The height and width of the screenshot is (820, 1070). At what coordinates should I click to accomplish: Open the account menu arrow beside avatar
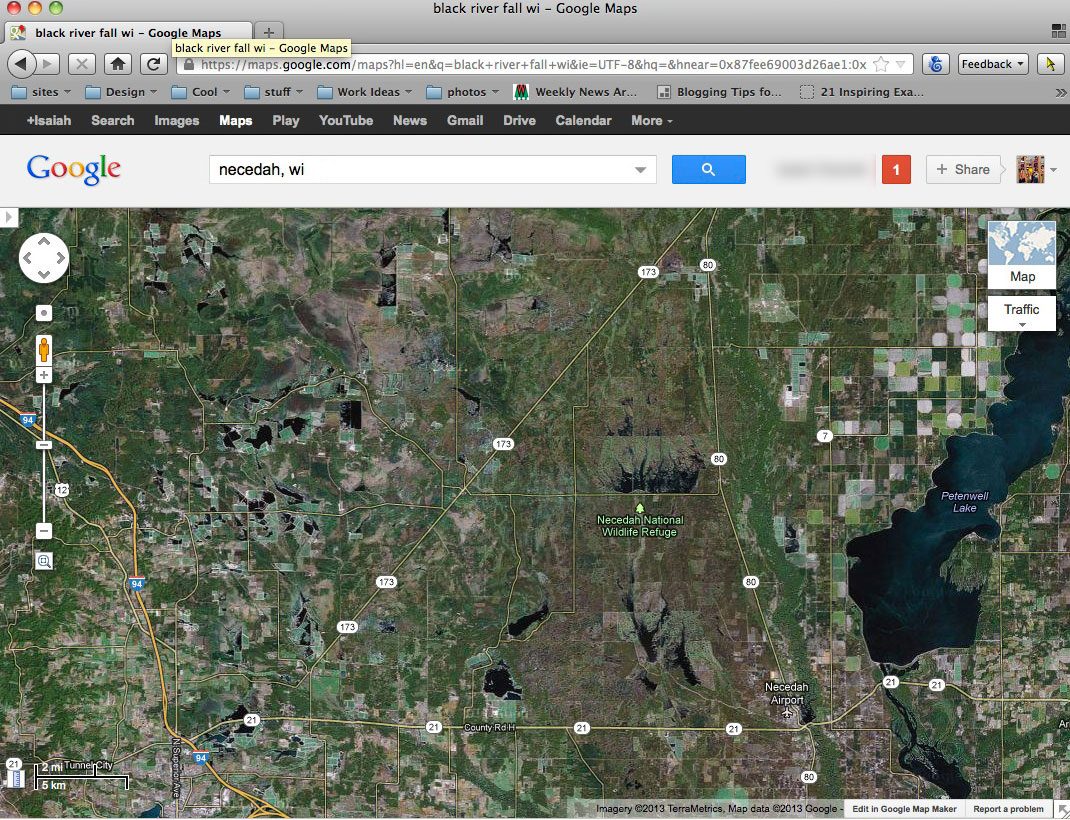coord(1054,170)
